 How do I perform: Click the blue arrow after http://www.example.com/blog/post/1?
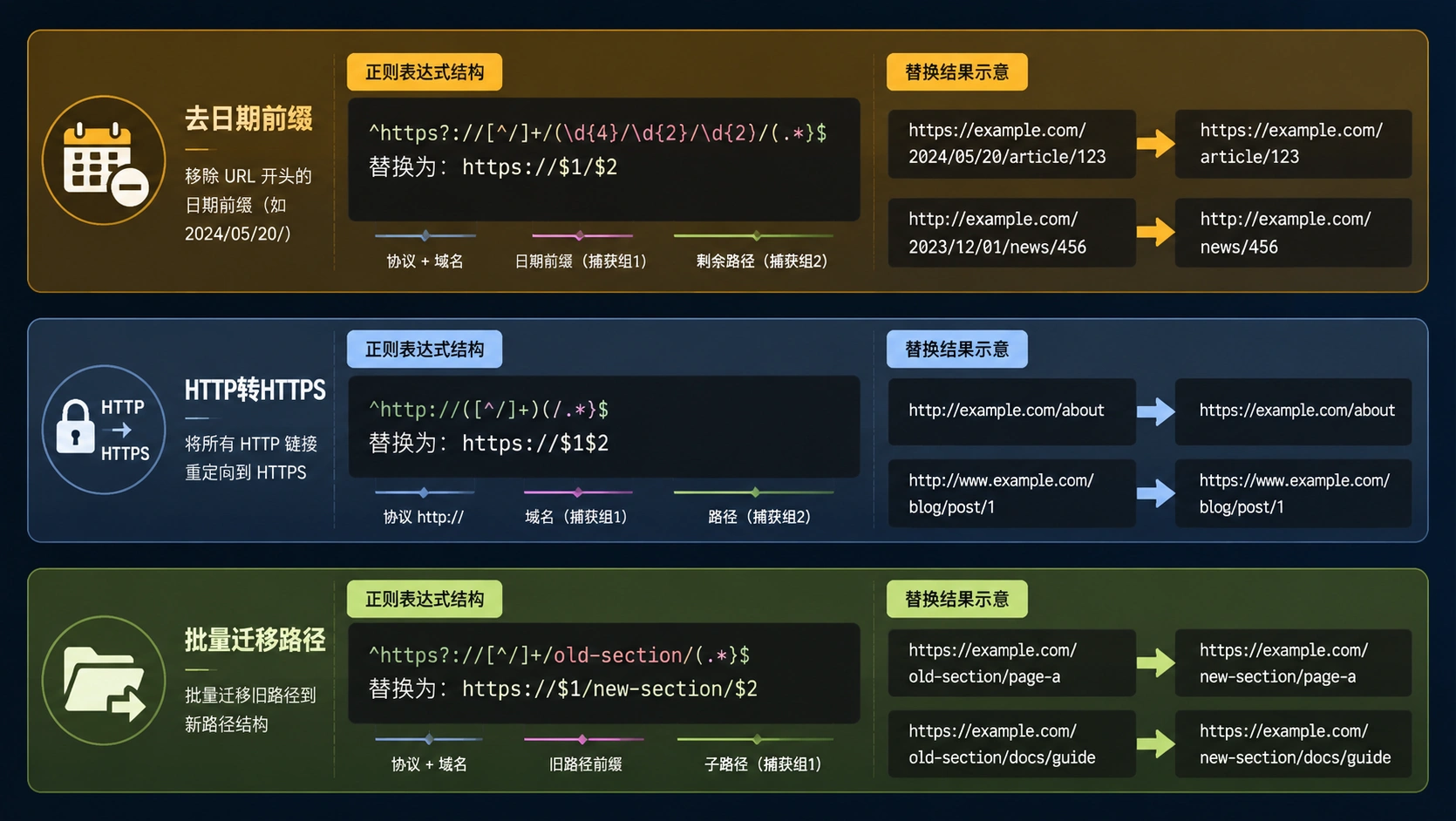tap(1155, 492)
